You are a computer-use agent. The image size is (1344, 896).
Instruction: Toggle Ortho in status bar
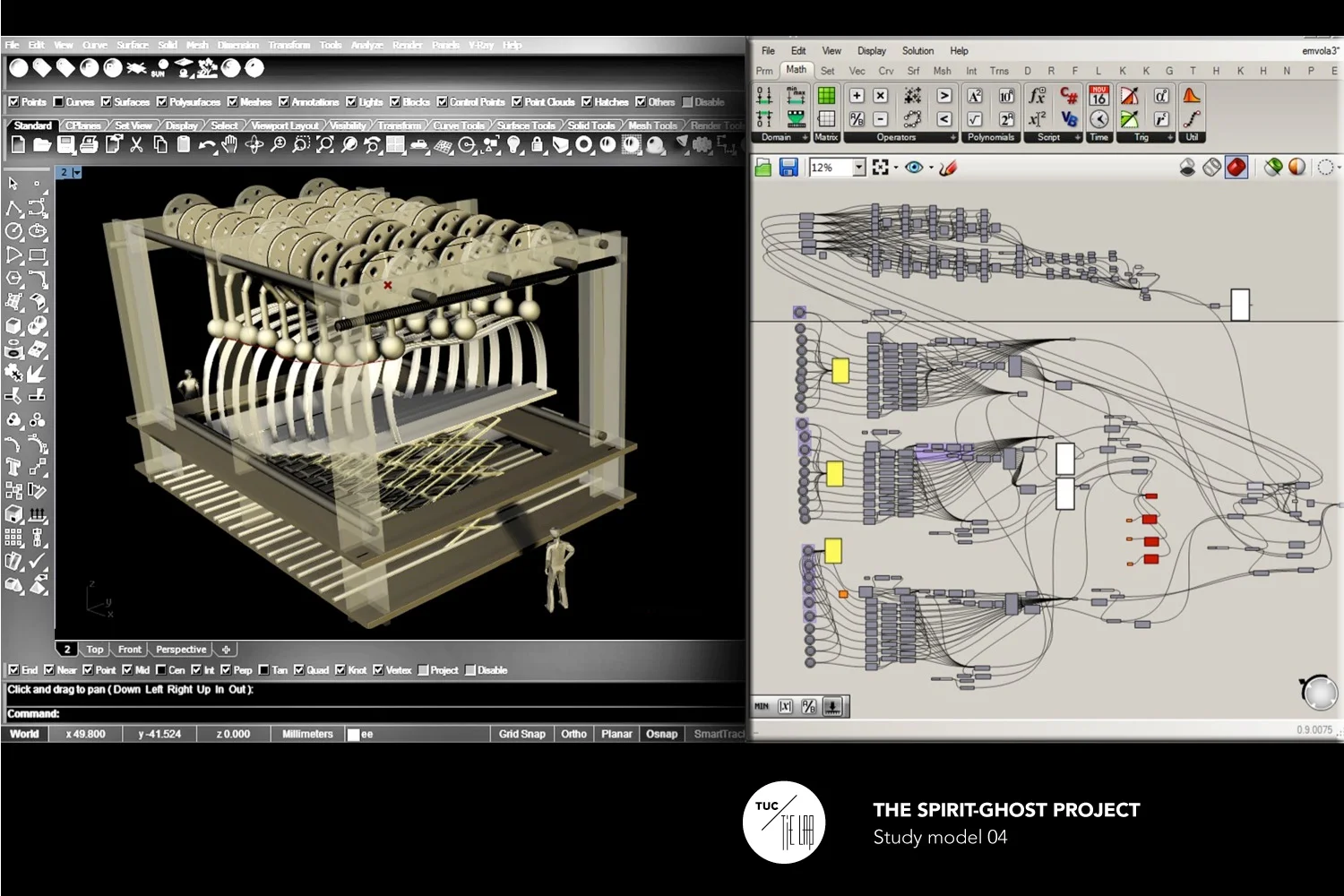pyautogui.click(x=573, y=734)
